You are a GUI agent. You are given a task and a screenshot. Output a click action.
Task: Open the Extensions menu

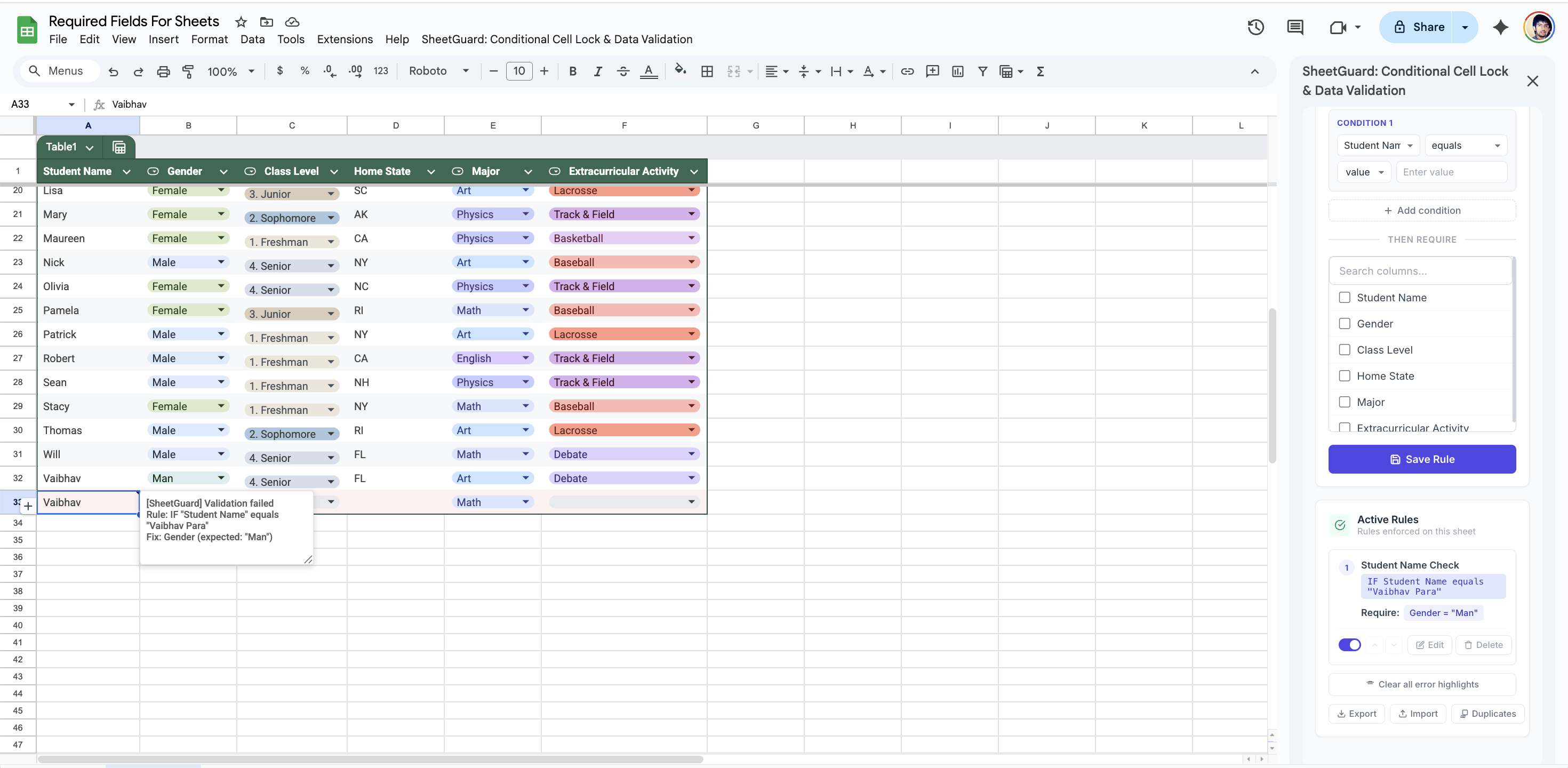tap(345, 39)
